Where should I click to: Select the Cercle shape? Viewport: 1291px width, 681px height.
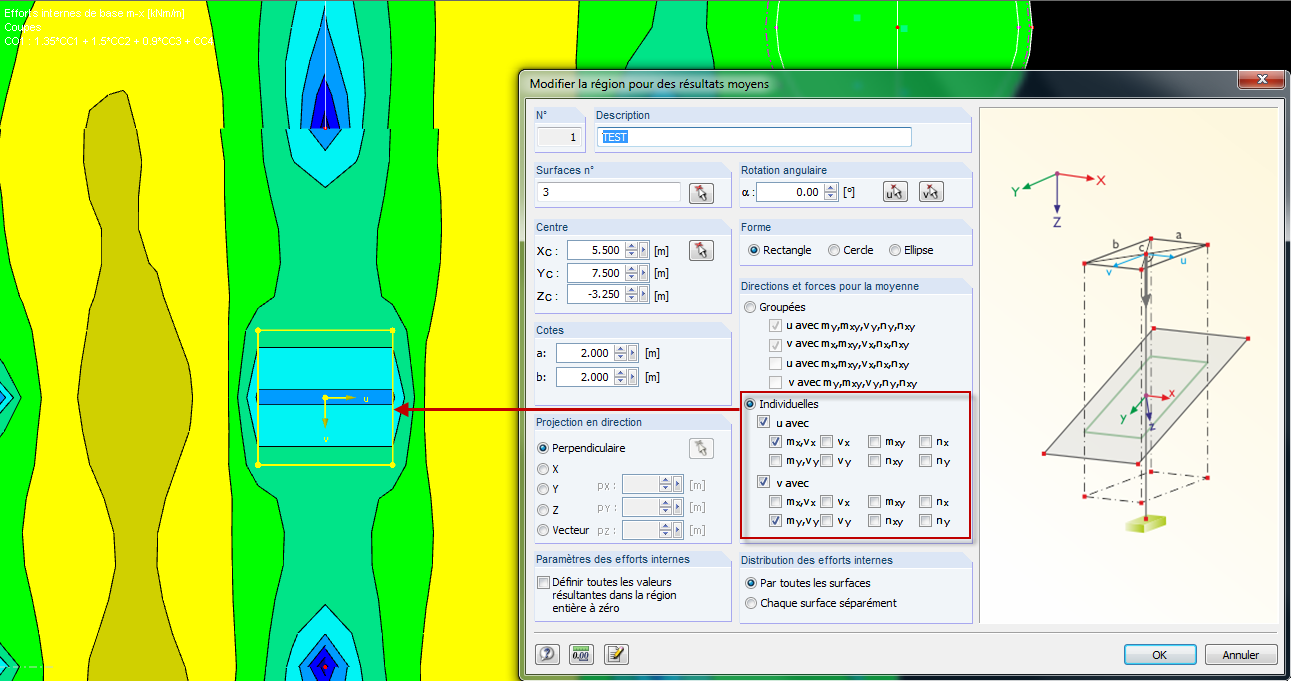click(x=836, y=249)
